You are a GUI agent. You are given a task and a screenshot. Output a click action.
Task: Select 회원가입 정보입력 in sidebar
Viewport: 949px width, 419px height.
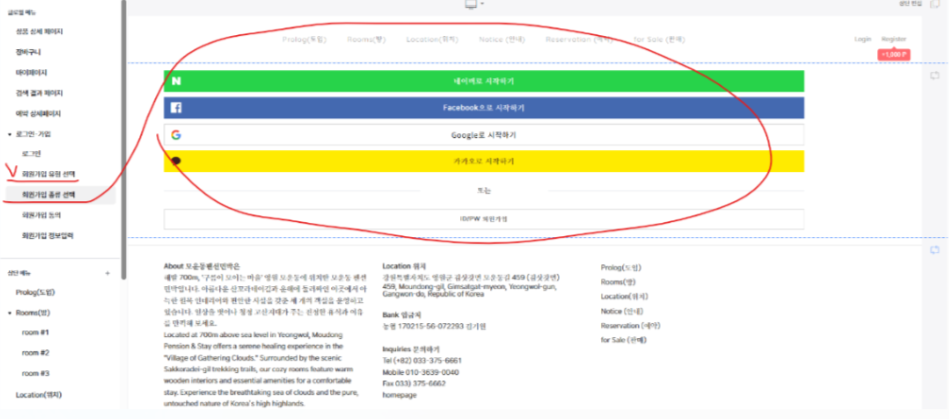coord(47,236)
